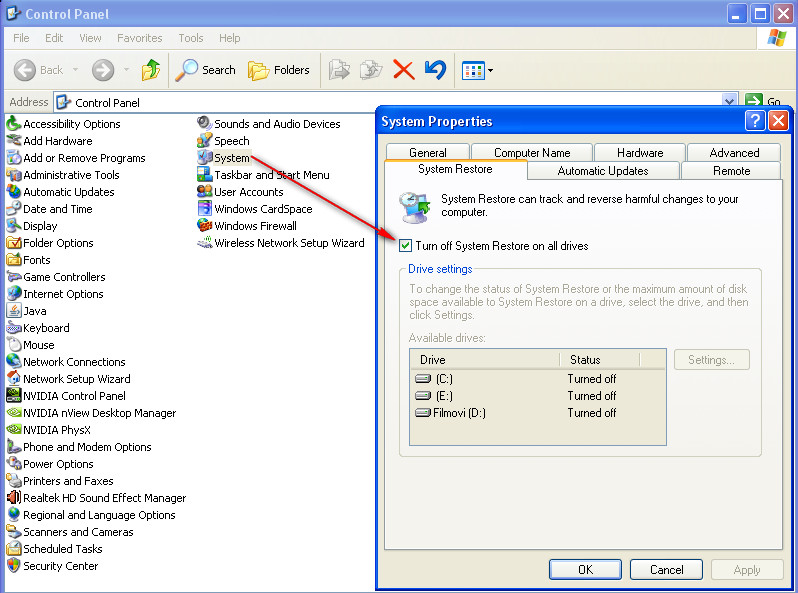Open the Help menu
The width and height of the screenshot is (798, 593).
(230, 38)
